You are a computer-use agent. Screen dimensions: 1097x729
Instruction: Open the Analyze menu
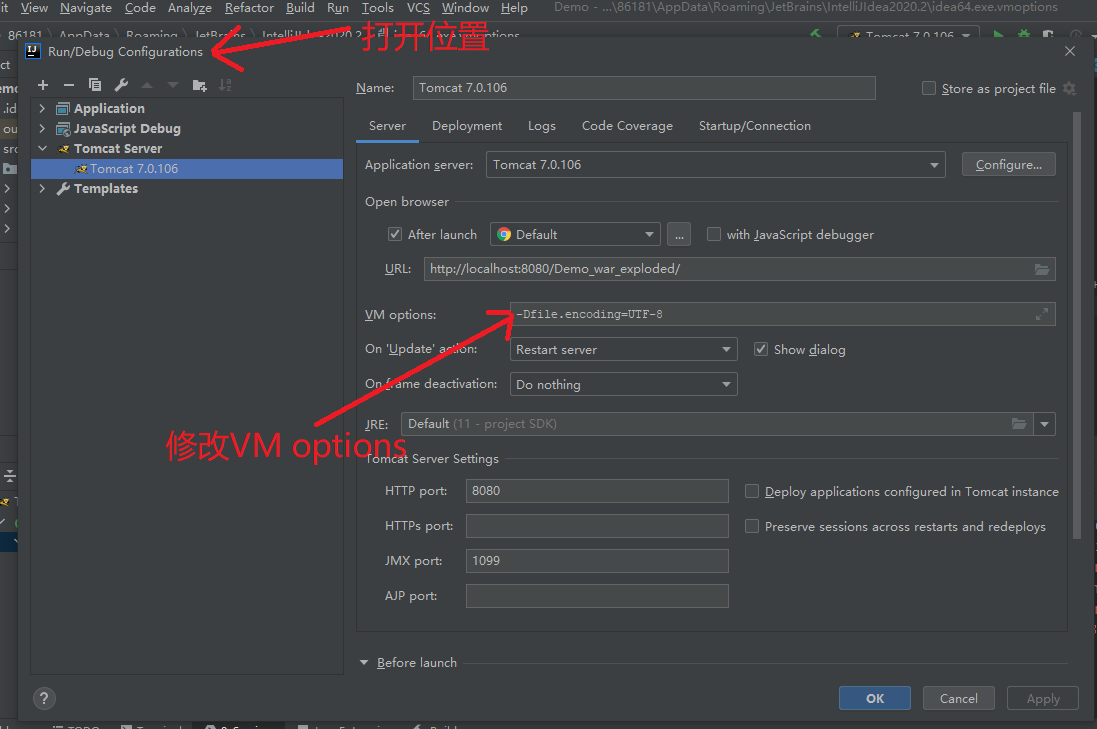(190, 8)
